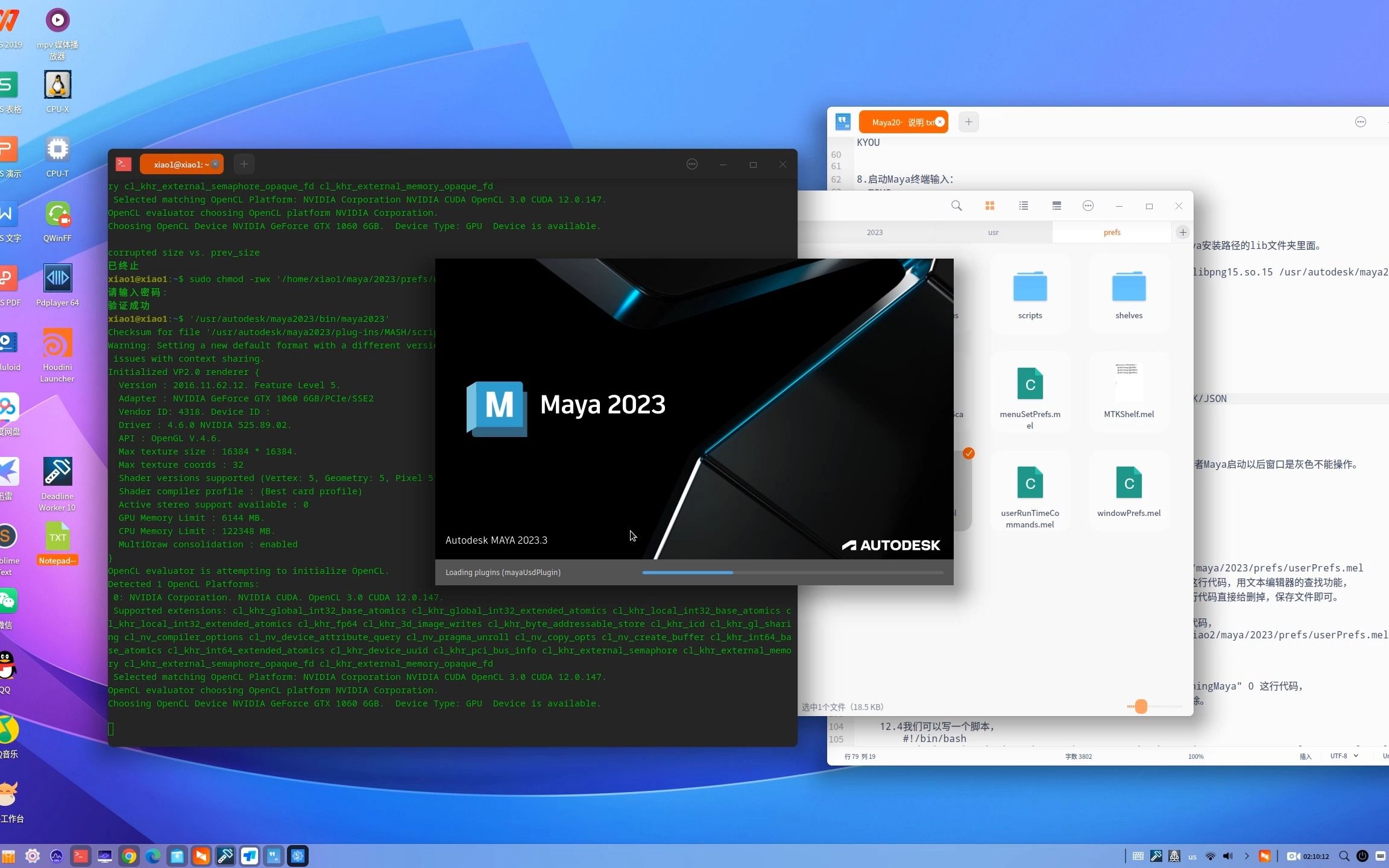
Task: Open file manager more options menu
Action: click(1088, 206)
